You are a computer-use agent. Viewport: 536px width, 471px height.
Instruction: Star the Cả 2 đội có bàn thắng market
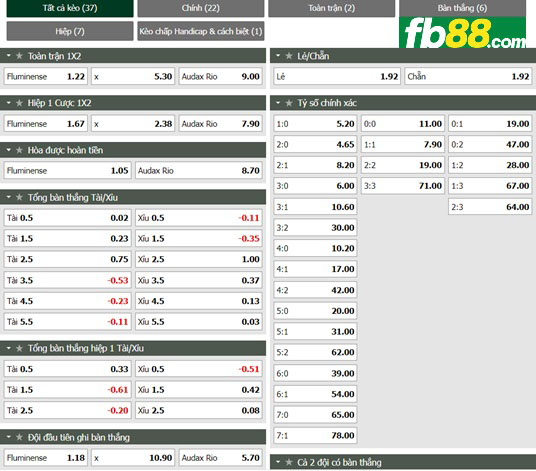point(289,462)
